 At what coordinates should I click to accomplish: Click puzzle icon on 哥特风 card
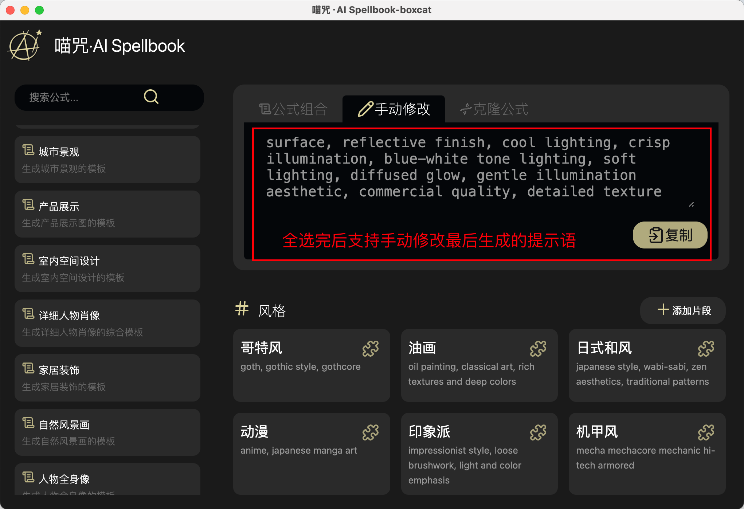[x=371, y=349]
